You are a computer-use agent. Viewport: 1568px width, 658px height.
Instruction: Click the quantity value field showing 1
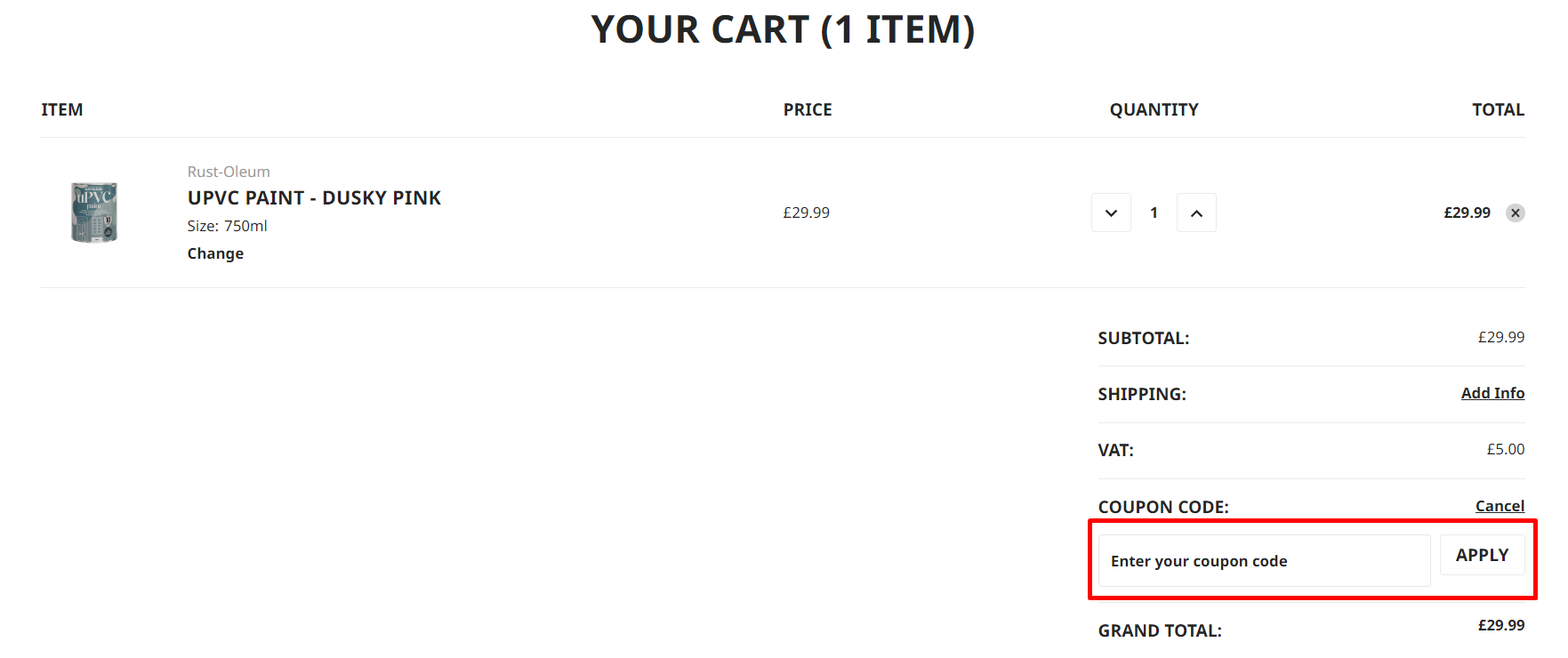1154,213
